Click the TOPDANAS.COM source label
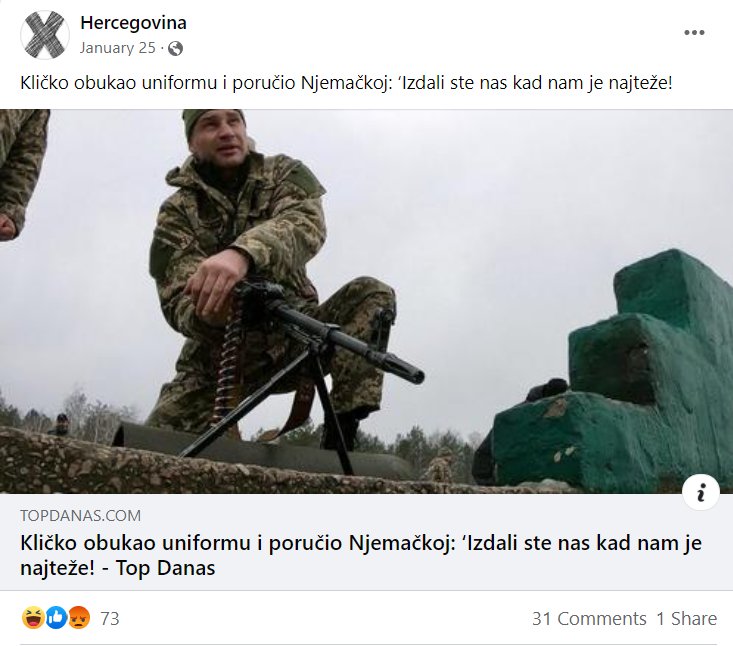This screenshot has height=646, width=733. point(80,516)
